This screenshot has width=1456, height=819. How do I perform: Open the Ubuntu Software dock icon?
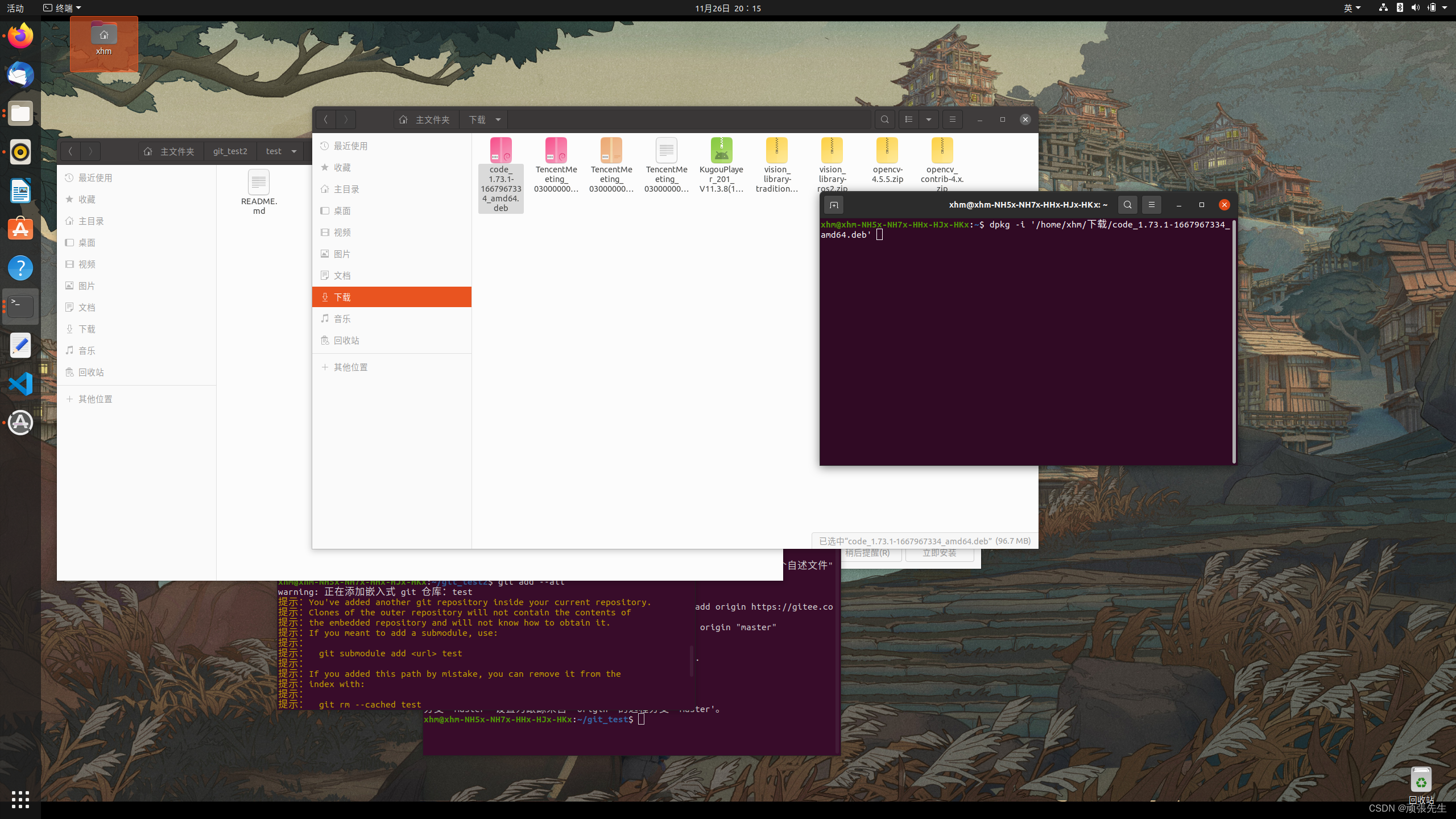click(x=20, y=229)
